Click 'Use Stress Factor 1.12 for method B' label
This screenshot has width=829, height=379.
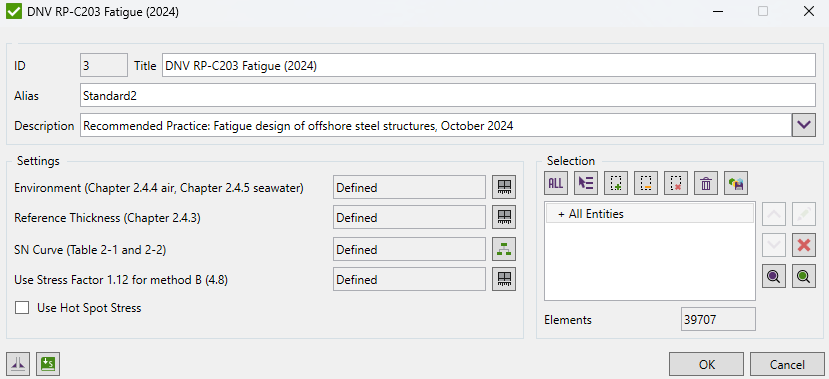(121, 280)
